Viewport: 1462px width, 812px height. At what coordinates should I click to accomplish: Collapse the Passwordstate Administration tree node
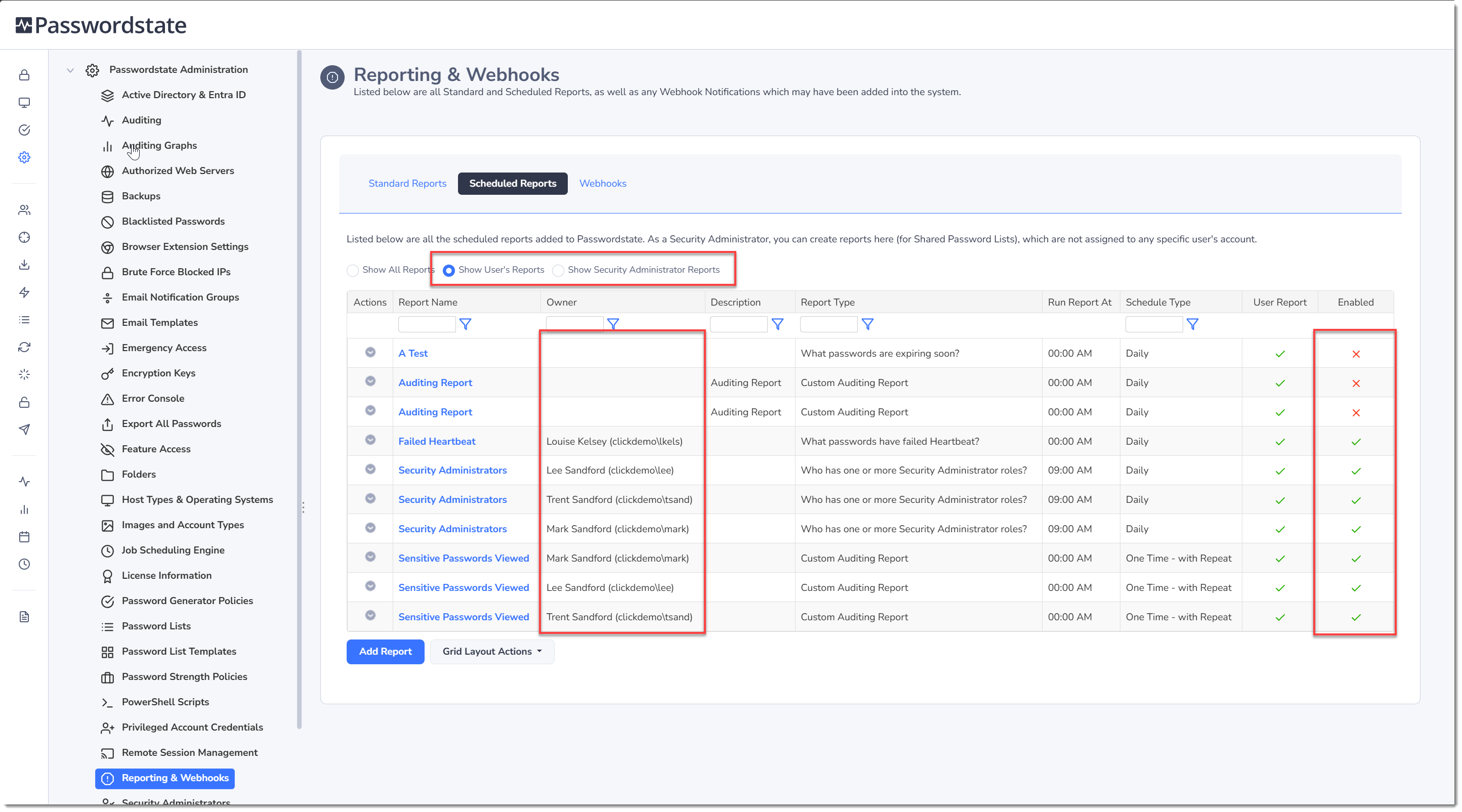point(70,70)
